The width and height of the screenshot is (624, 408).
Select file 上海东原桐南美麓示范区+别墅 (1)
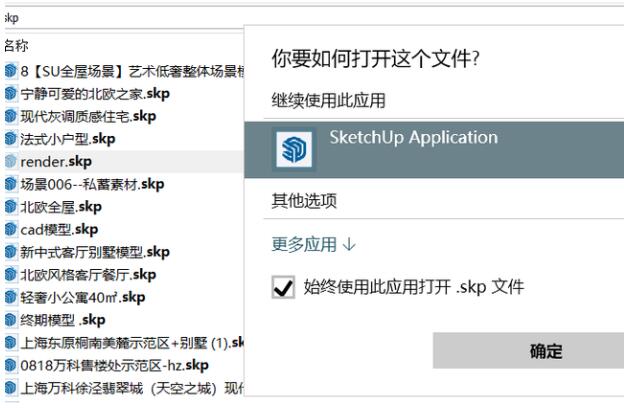[132, 343]
